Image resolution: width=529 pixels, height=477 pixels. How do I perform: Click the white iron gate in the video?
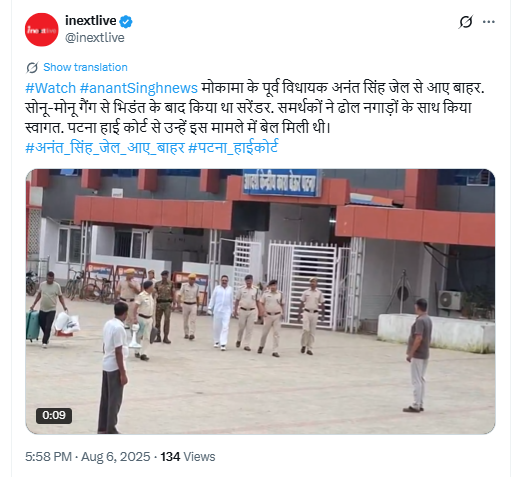click(302, 285)
